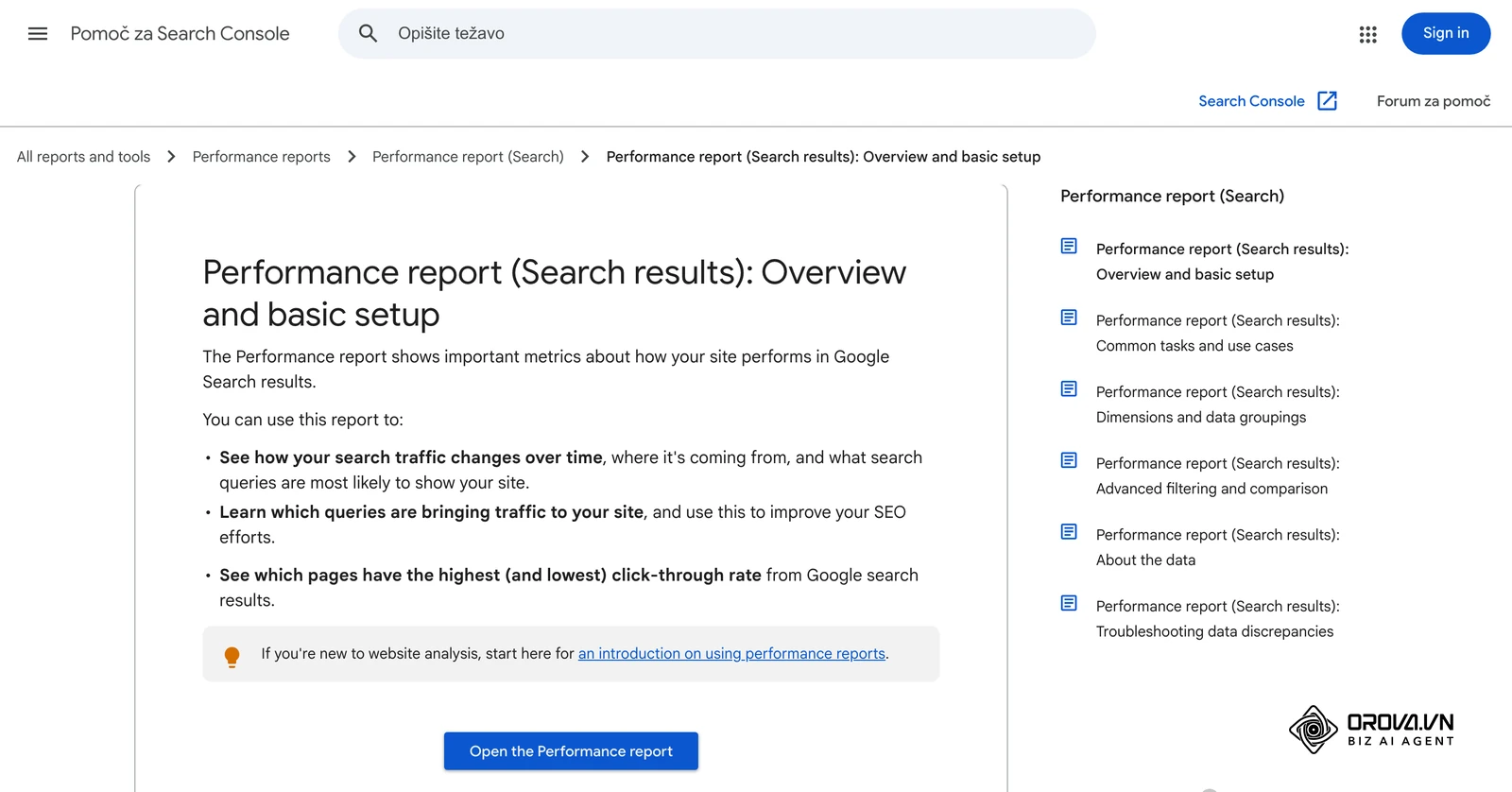Click the text 'You can use this report to:'
This screenshot has width=1512, height=792.
click(302, 420)
